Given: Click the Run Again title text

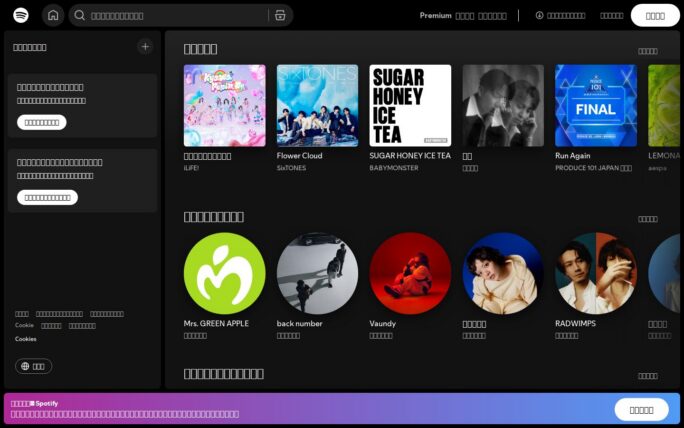Looking at the screenshot, I should (572, 156).
